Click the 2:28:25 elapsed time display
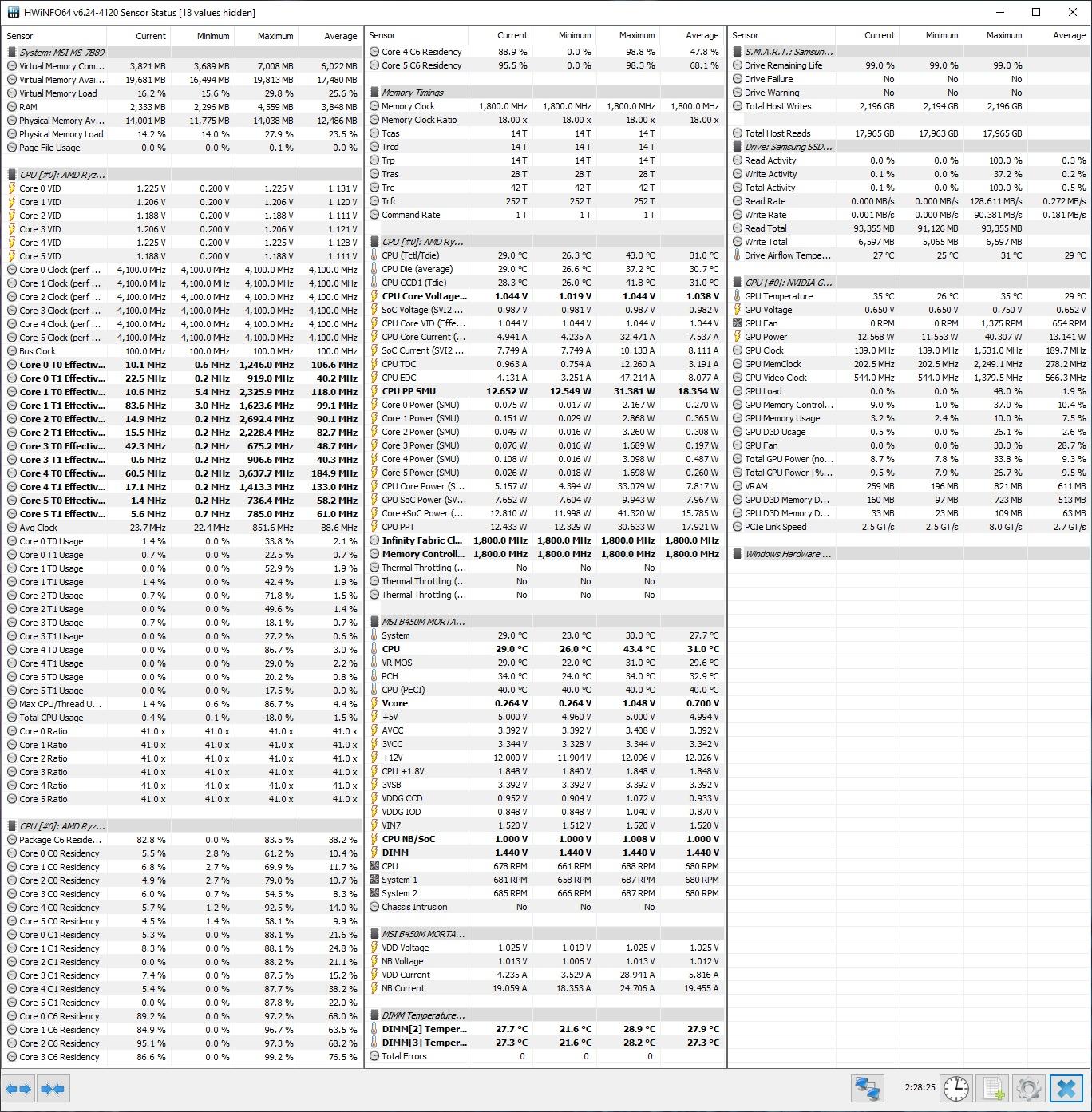 (x=920, y=1088)
